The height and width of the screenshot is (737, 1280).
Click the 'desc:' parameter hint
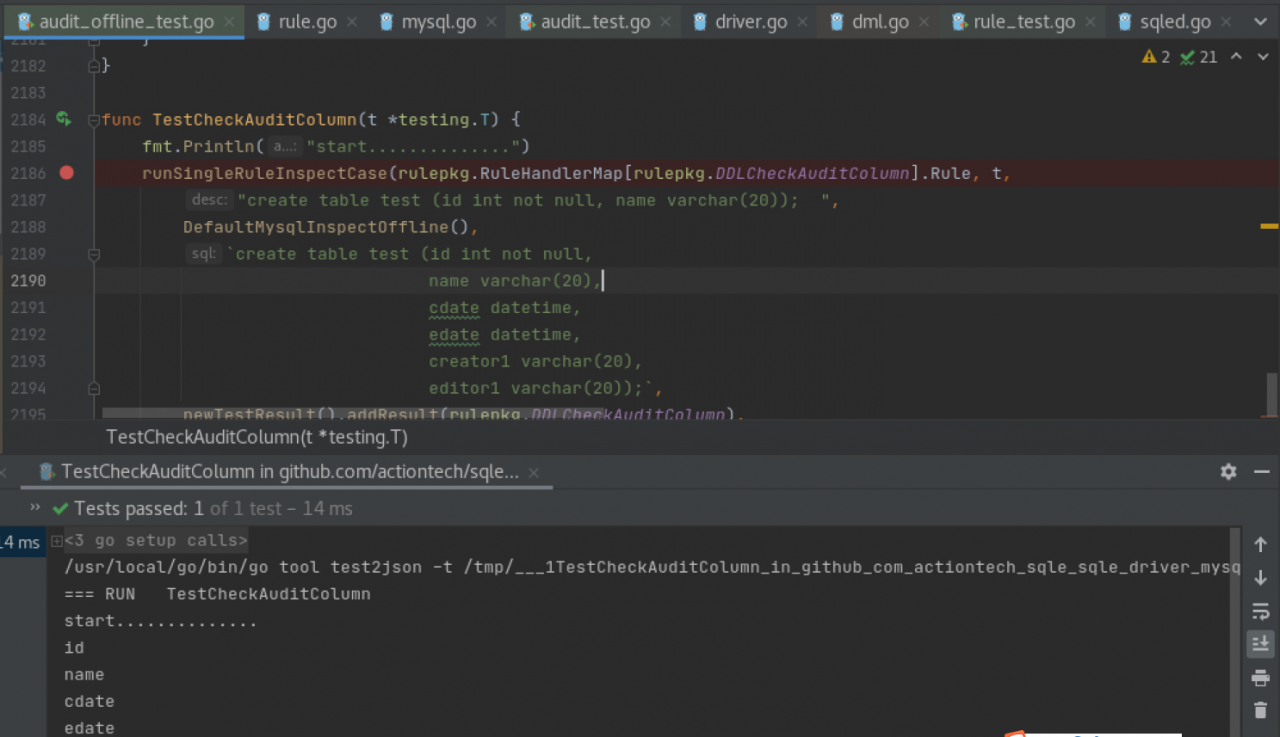(x=209, y=200)
